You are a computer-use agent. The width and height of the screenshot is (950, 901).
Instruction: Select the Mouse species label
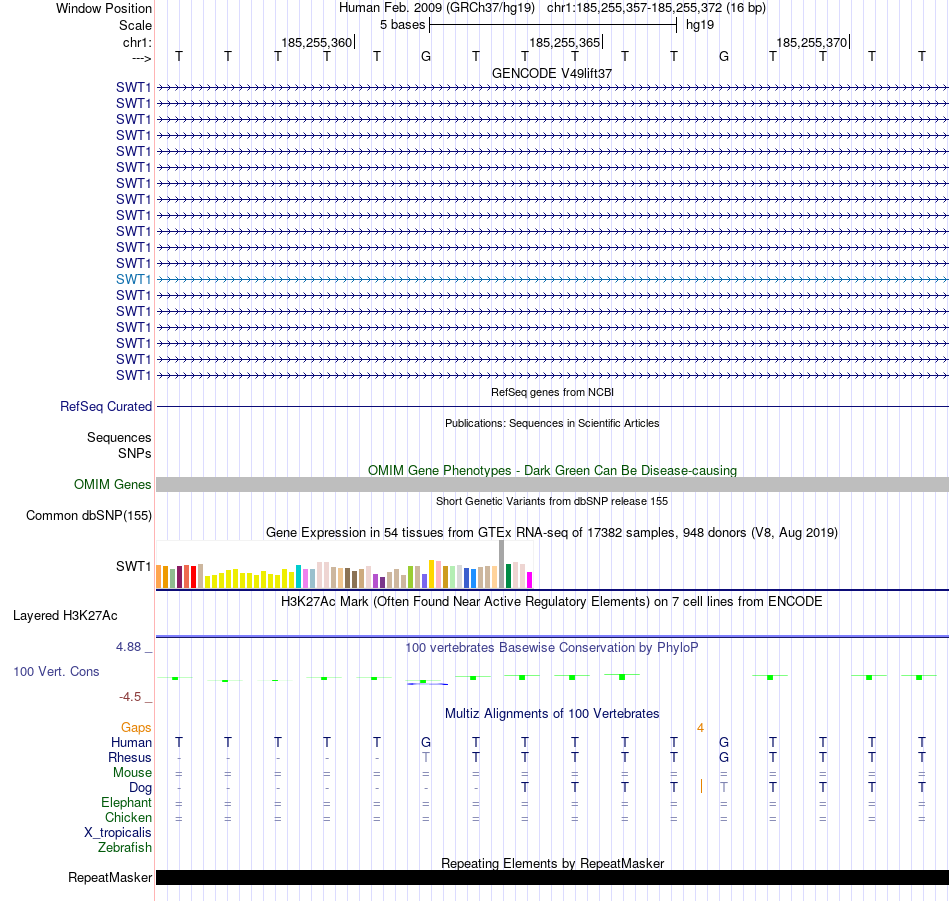pyautogui.click(x=132, y=773)
